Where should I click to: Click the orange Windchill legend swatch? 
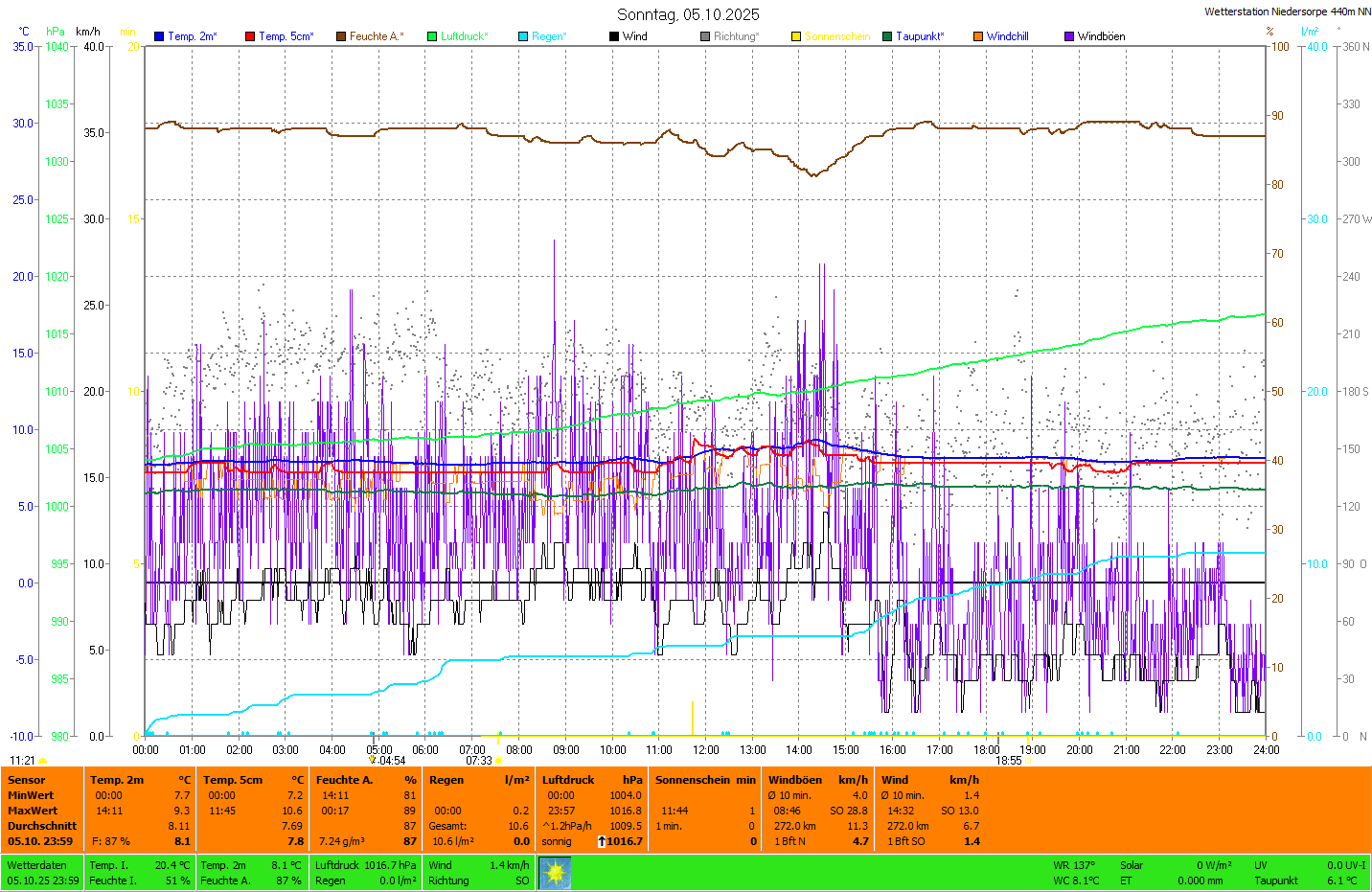(x=978, y=36)
